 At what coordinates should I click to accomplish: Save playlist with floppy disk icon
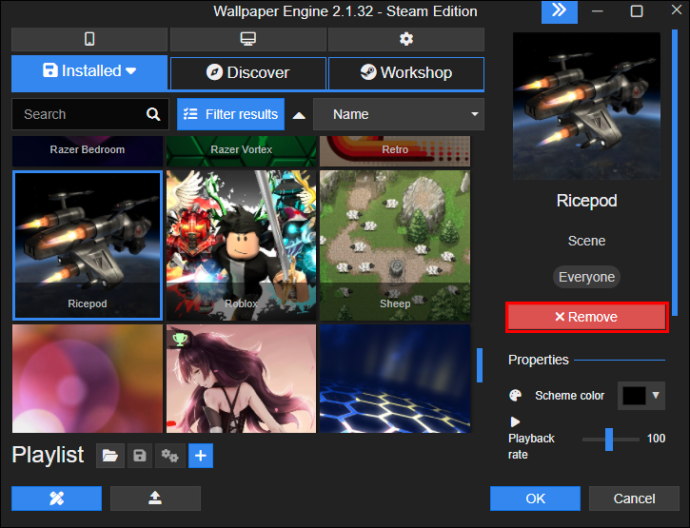coord(139,456)
